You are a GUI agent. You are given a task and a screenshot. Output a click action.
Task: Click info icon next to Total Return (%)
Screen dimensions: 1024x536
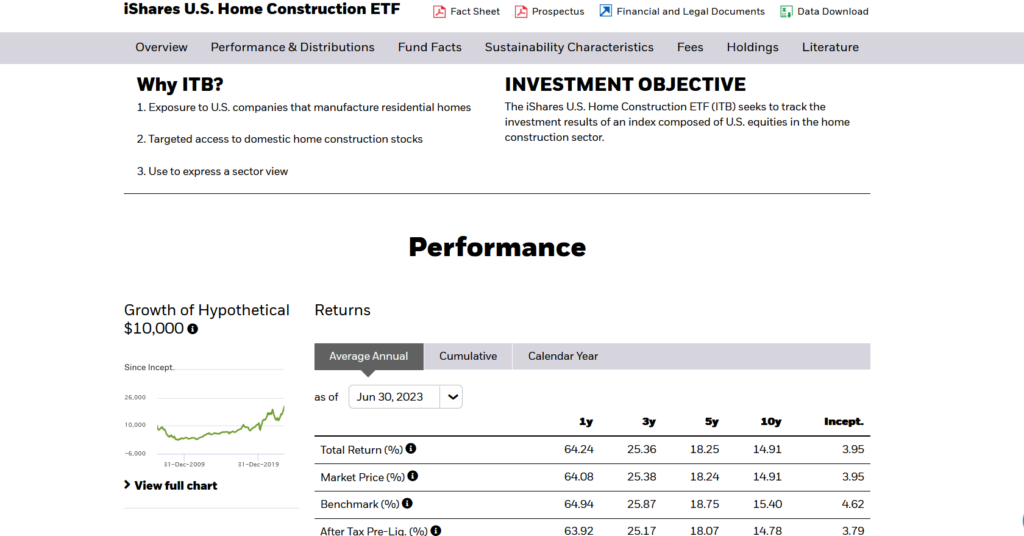(x=411, y=449)
